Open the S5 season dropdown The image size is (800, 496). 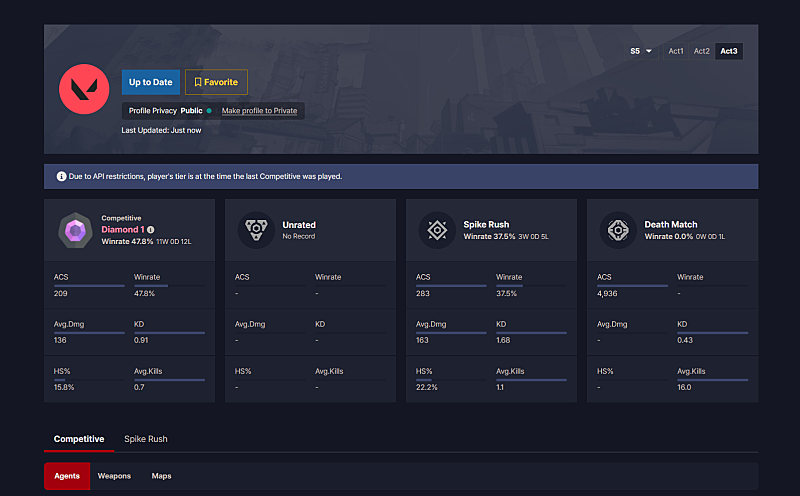[x=641, y=51]
